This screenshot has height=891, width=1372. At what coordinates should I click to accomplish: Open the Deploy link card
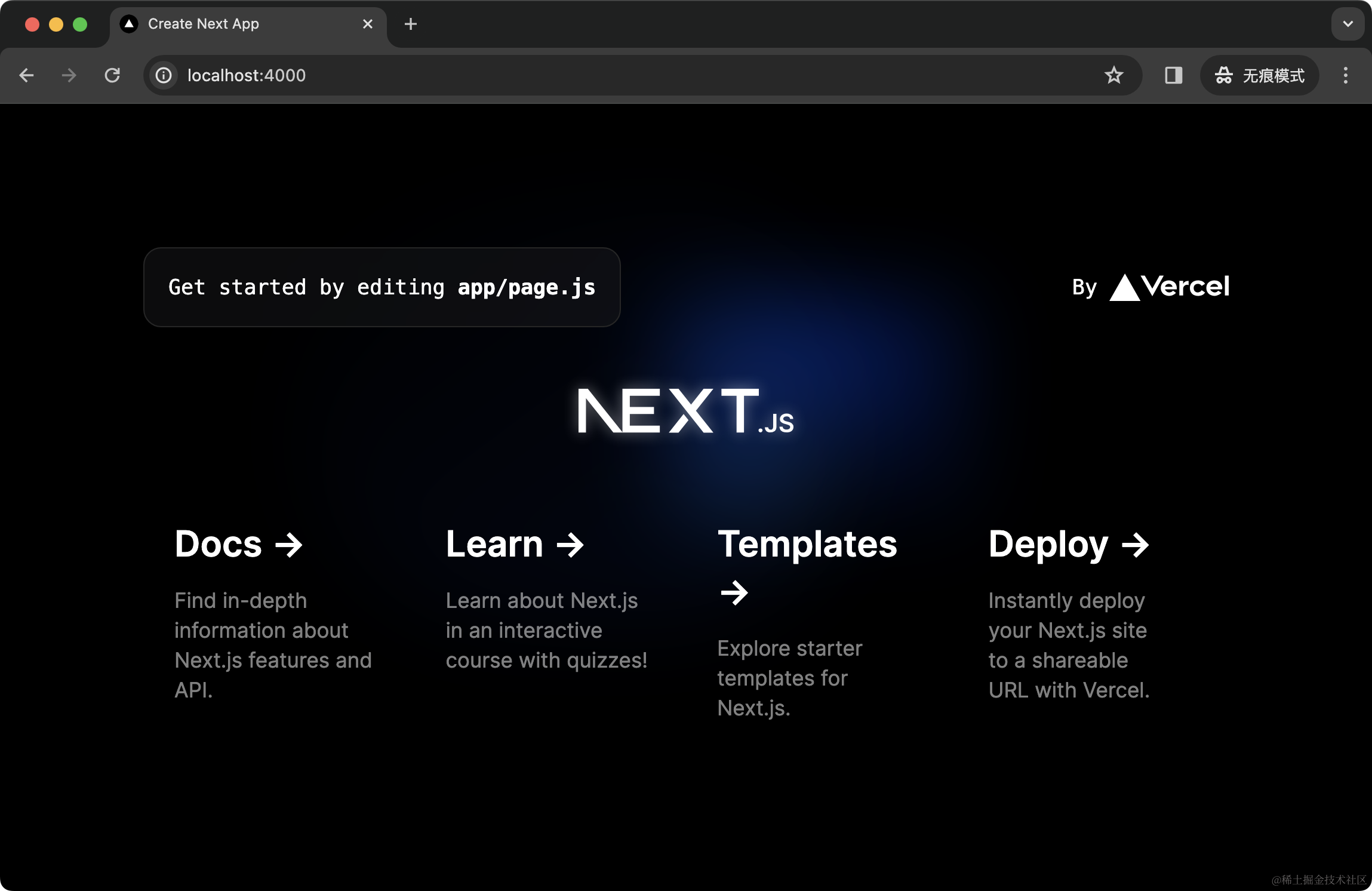[1069, 545]
